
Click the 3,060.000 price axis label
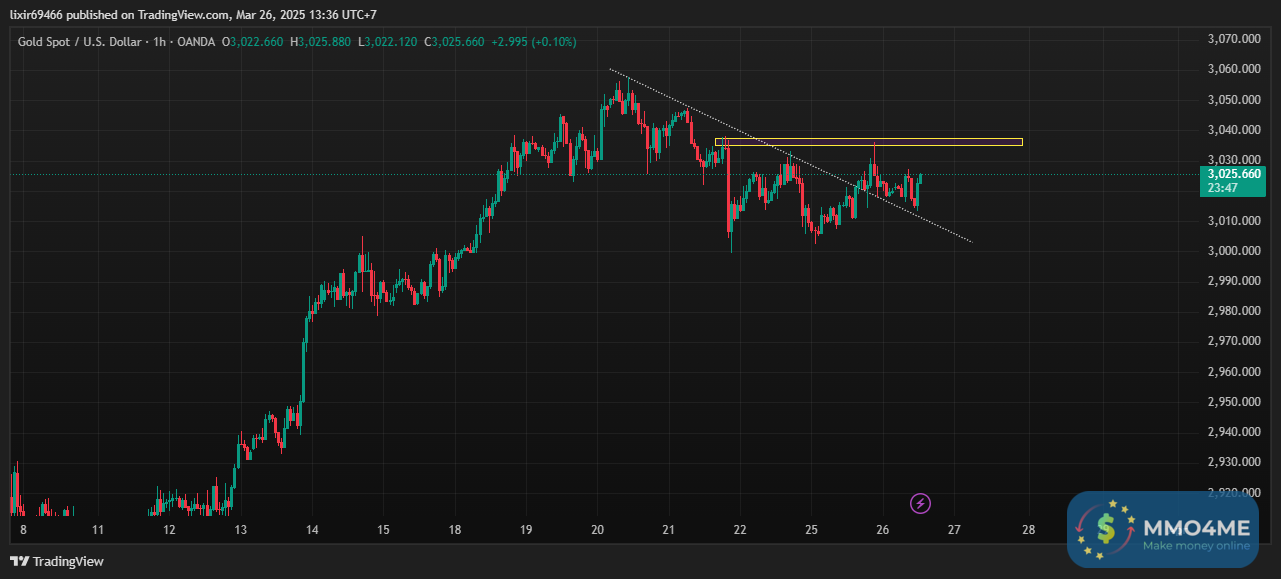1233,69
